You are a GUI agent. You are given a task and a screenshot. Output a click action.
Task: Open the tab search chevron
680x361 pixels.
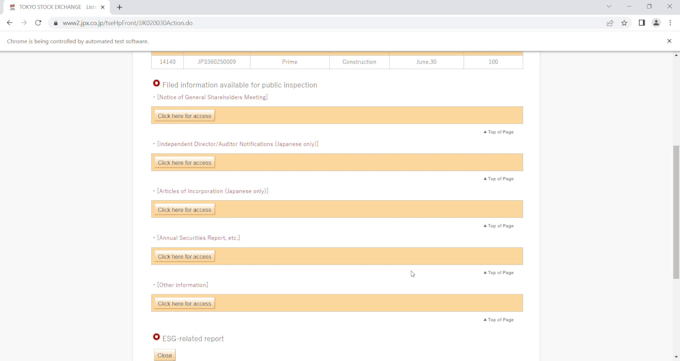pyautogui.click(x=609, y=7)
